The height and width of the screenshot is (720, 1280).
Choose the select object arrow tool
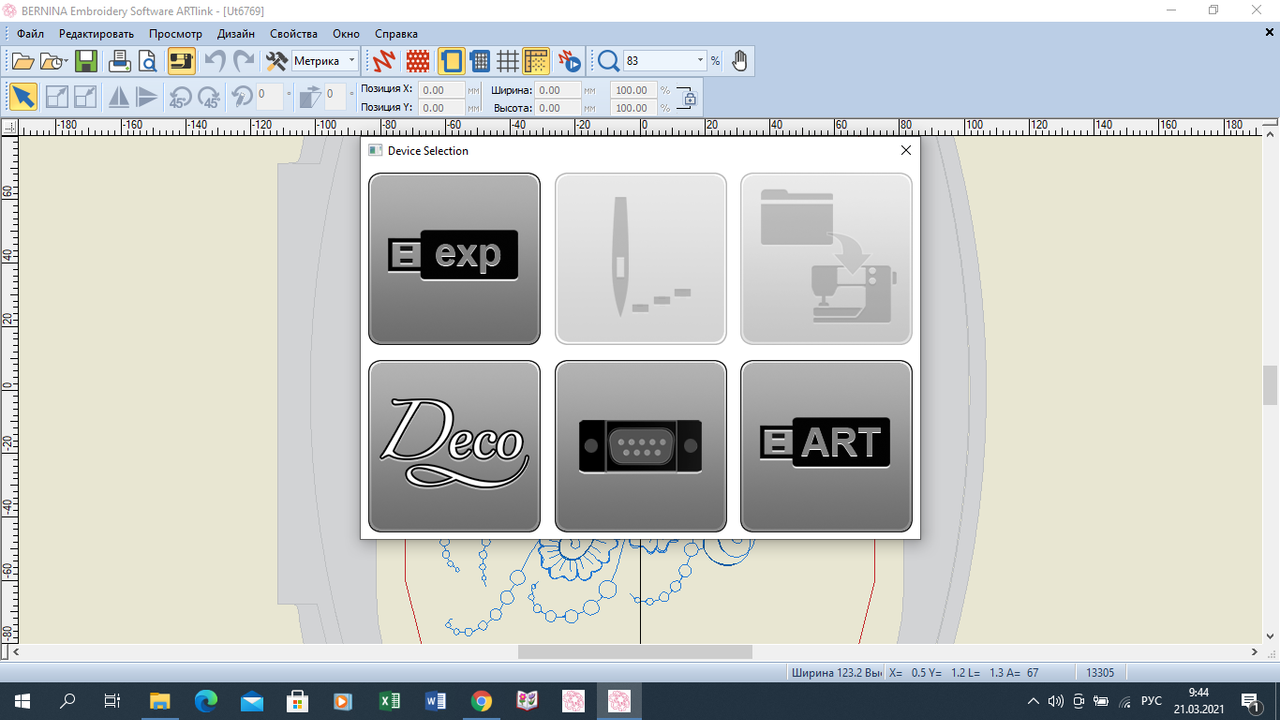click(22, 97)
